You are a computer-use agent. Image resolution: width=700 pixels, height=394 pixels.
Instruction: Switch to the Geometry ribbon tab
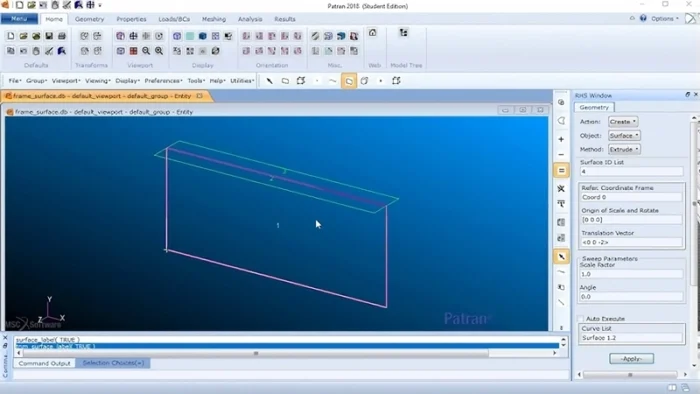click(89, 19)
